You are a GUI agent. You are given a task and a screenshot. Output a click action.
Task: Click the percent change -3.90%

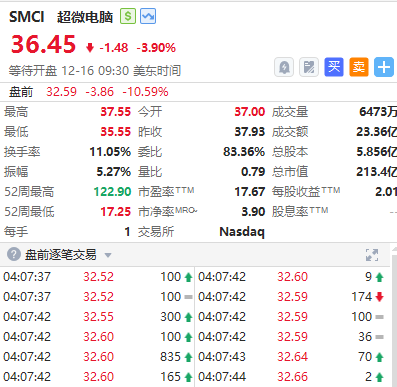(x=156, y=48)
